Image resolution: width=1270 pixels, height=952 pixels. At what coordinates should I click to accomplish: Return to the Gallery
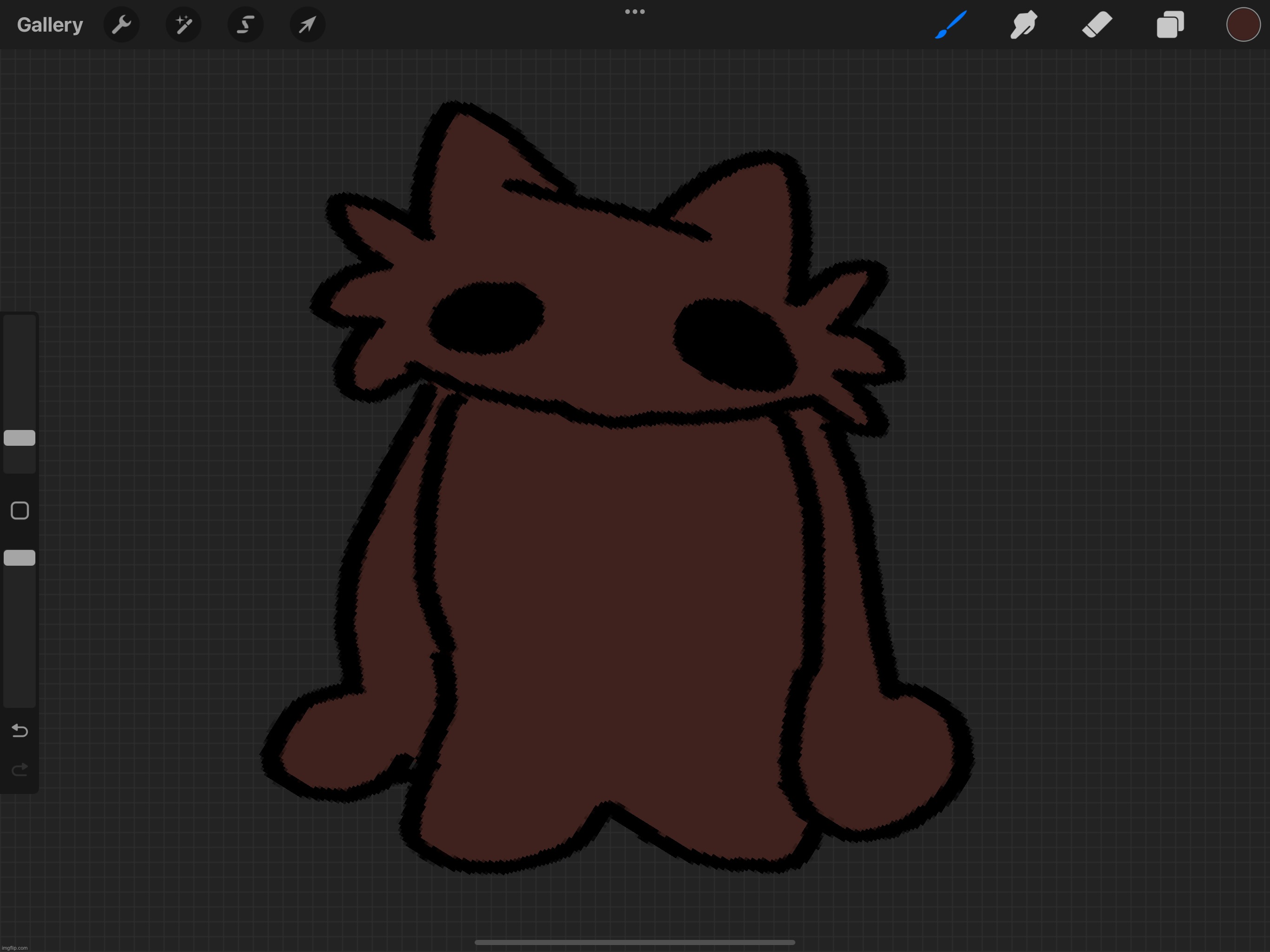50,25
